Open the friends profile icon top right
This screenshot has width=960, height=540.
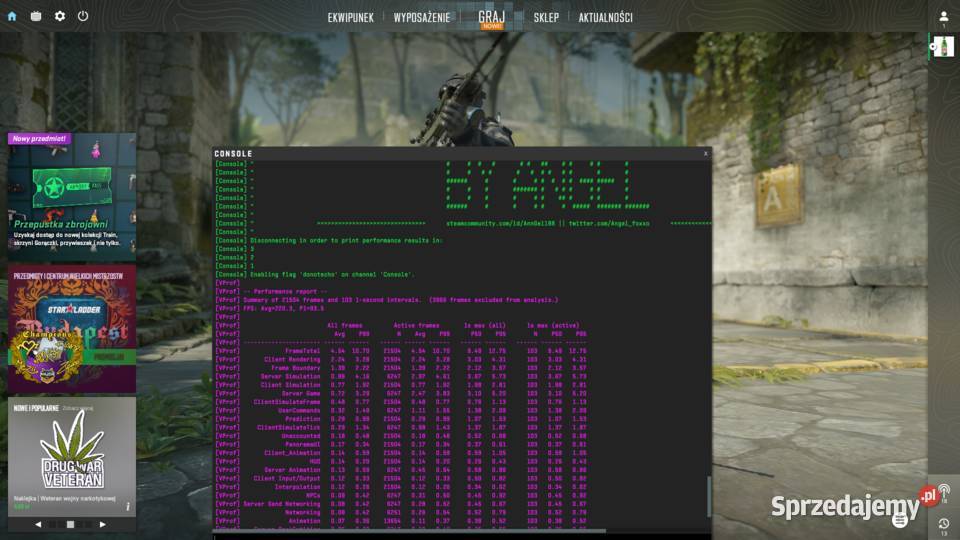pos(943,17)
